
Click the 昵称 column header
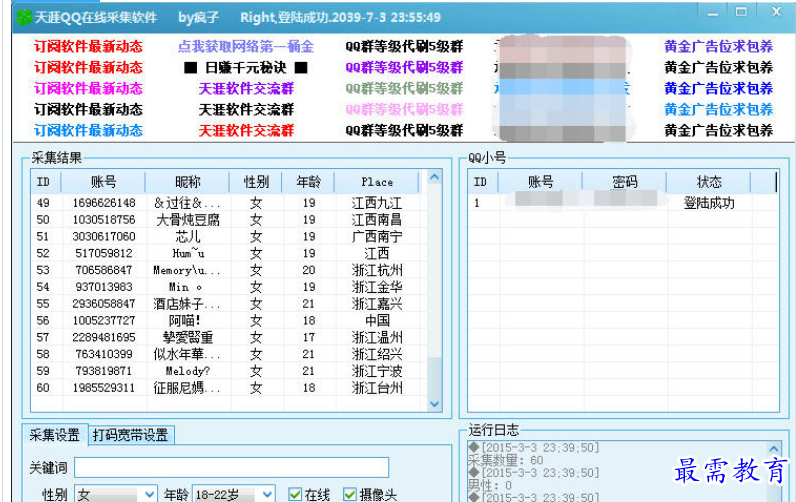(x=188, y=182)
